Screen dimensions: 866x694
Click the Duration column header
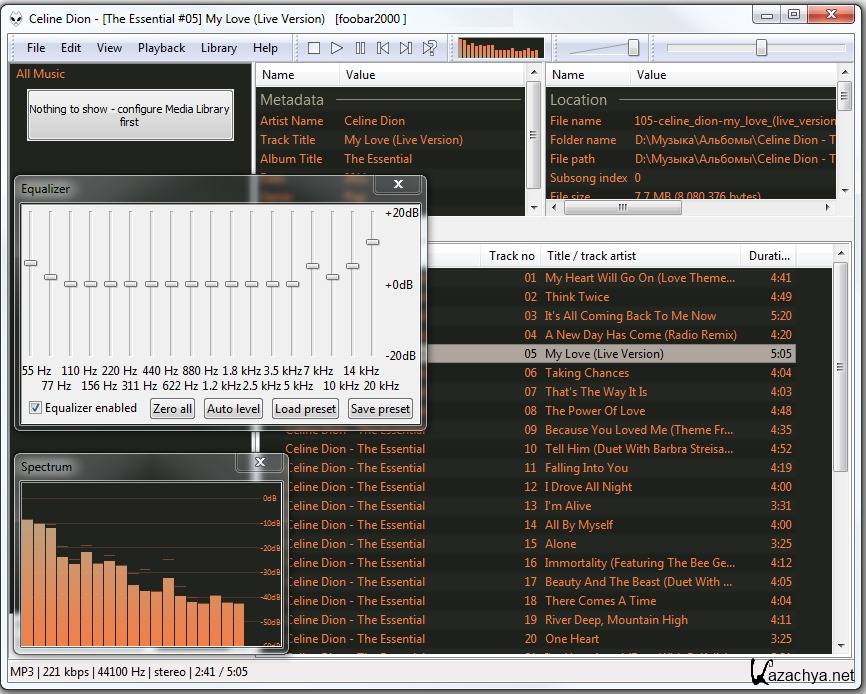[769, 256]
